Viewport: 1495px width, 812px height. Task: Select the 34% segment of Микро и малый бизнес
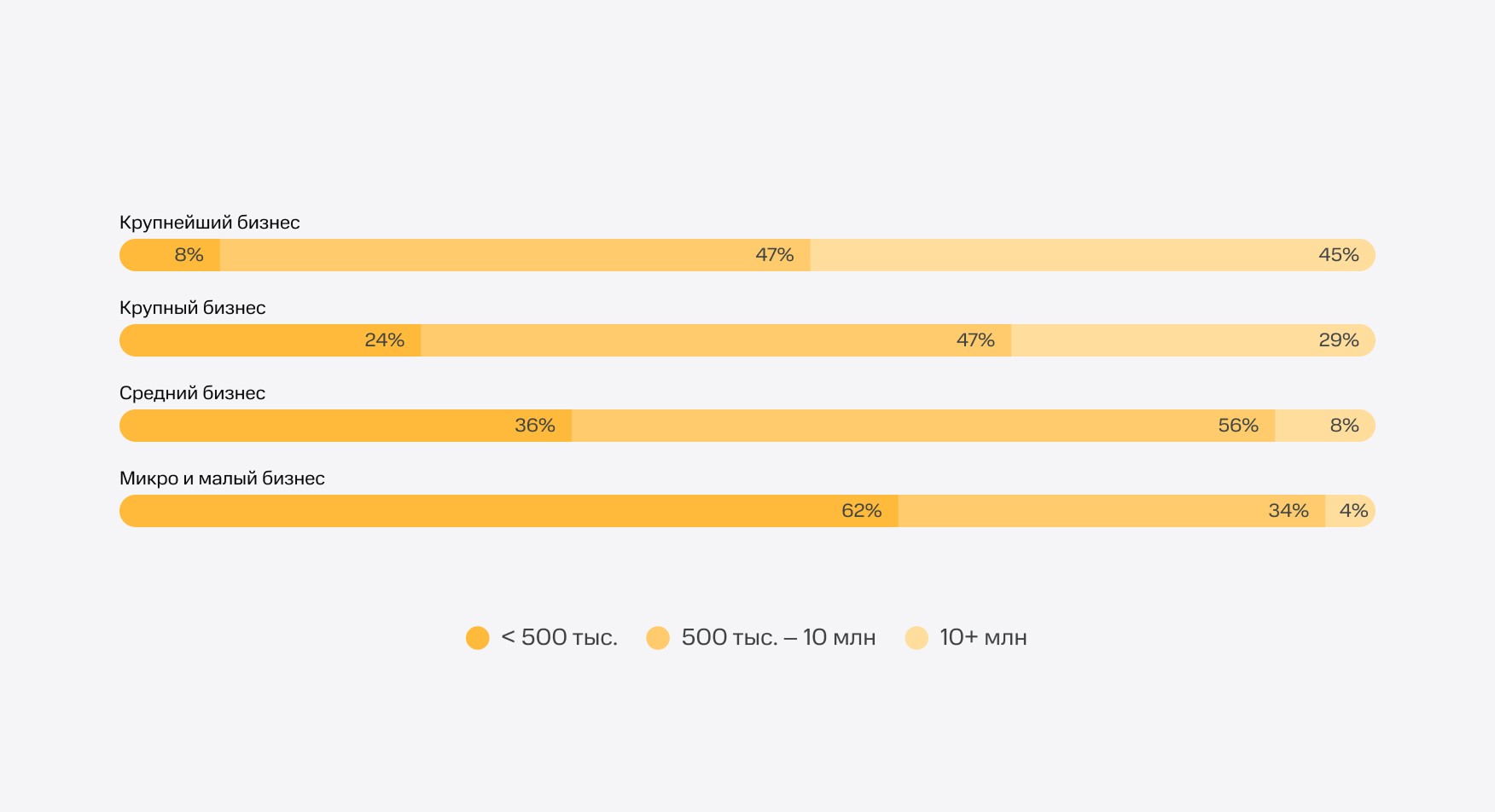(1111, 511)
